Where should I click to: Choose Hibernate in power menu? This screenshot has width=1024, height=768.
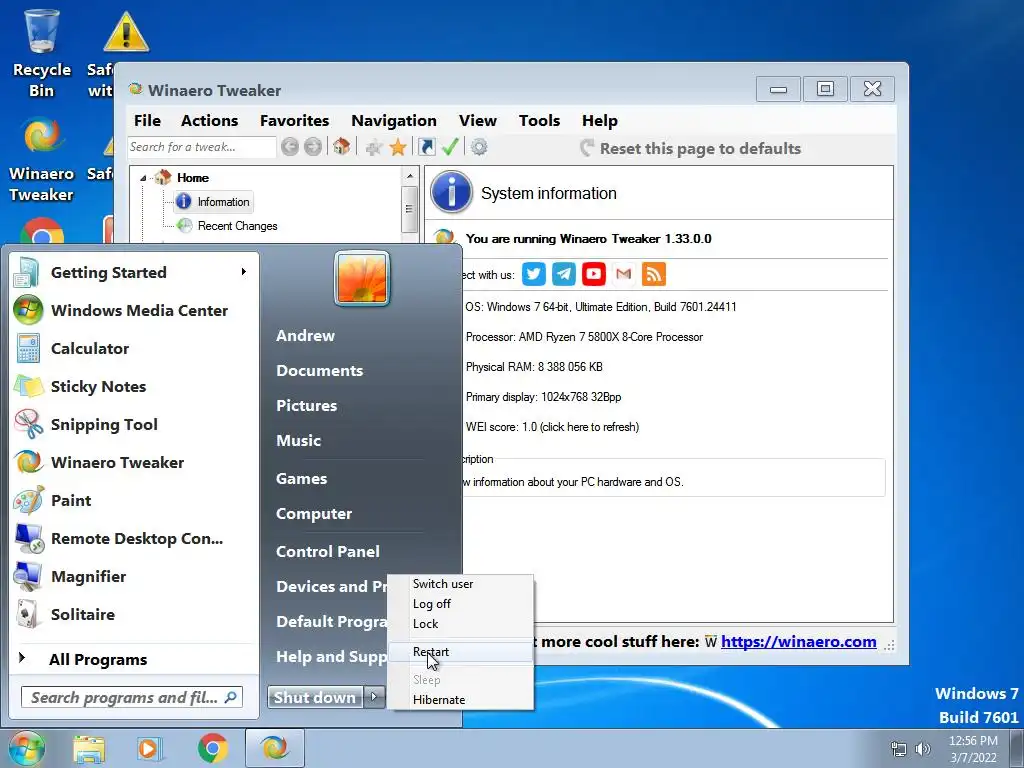[x=460, y=699]
